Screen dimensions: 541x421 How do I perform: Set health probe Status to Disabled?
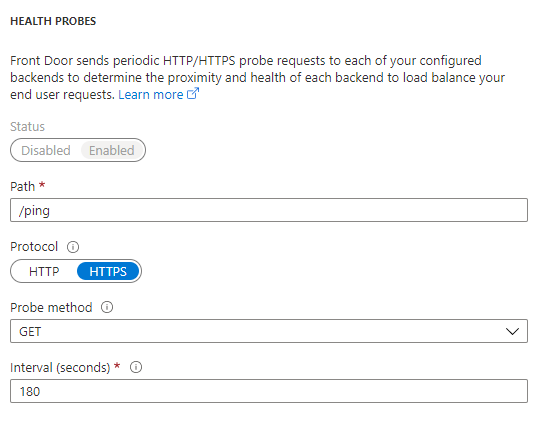pos(46,150)
